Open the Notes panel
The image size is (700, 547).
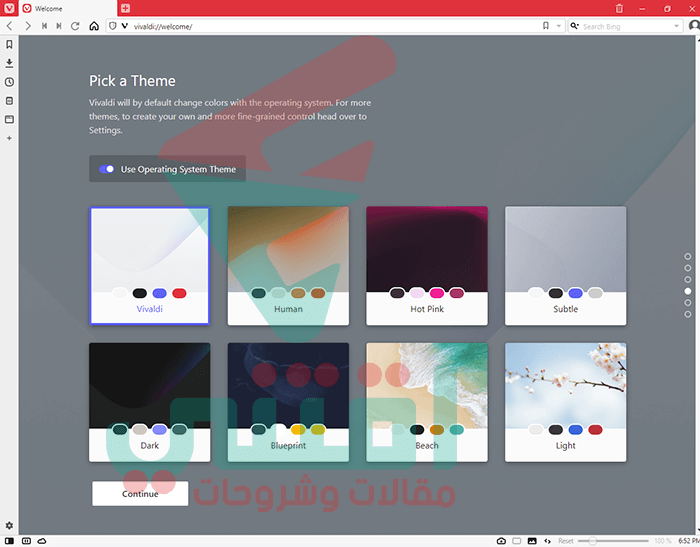click(x=9, y=100)
